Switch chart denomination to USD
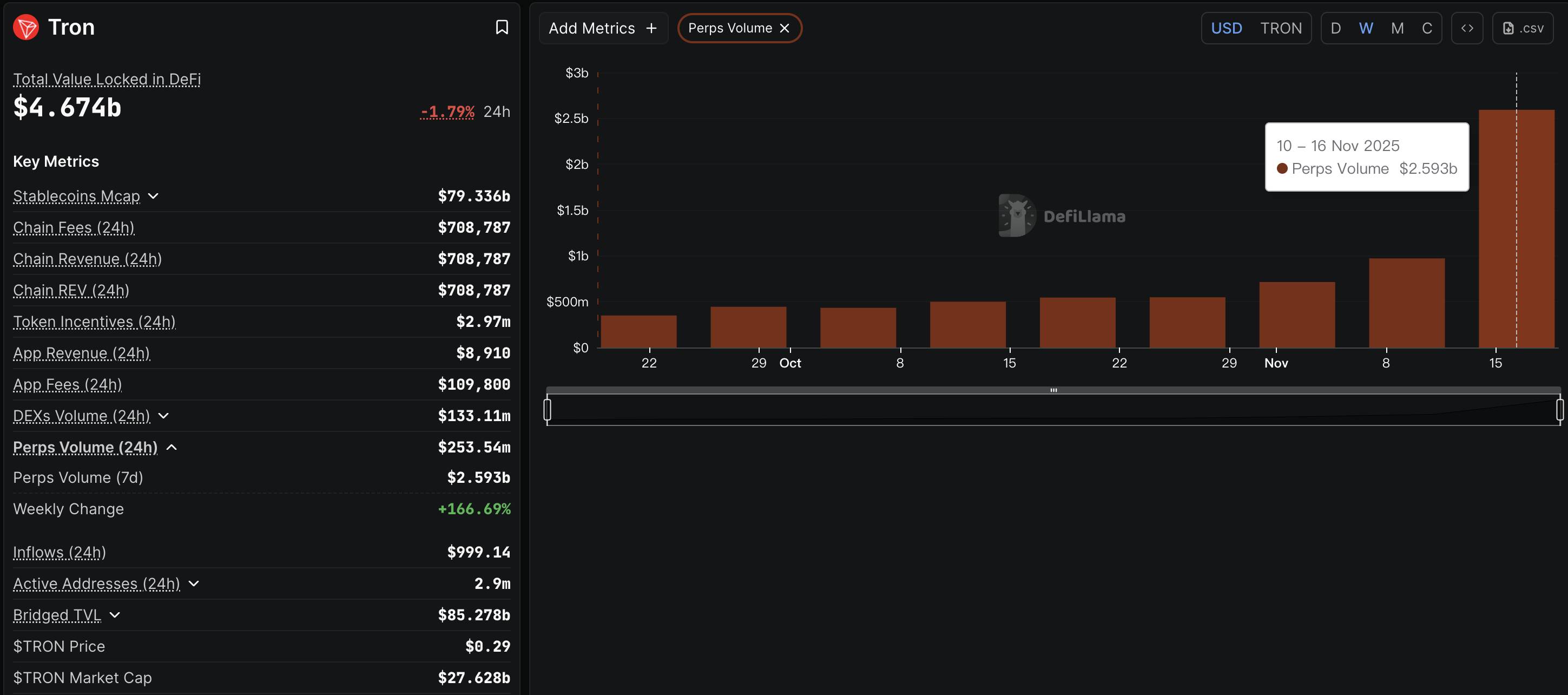The height and width of the screenshot is (695, 1568). (1226, 28)
